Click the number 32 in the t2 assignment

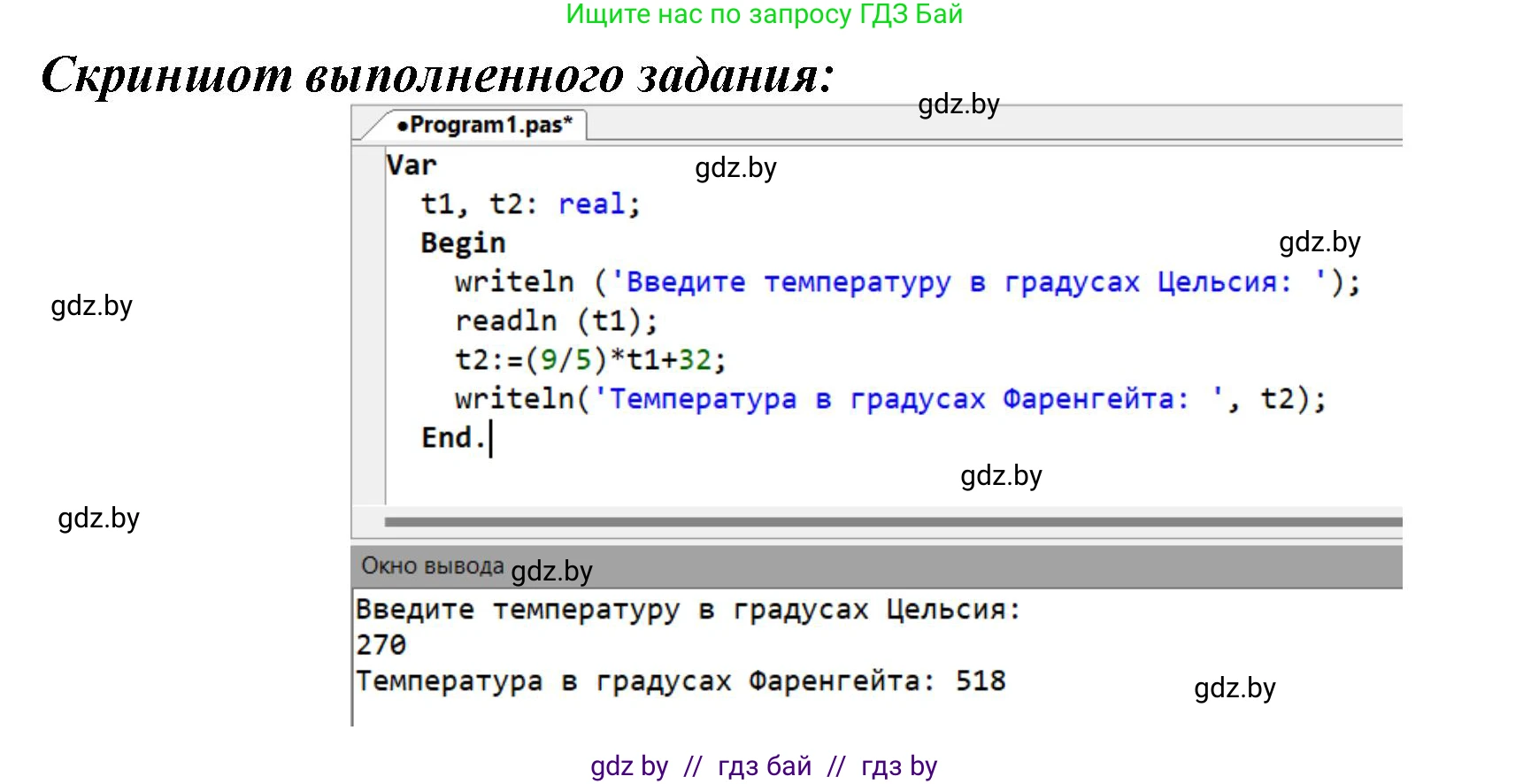click(695, 360)
